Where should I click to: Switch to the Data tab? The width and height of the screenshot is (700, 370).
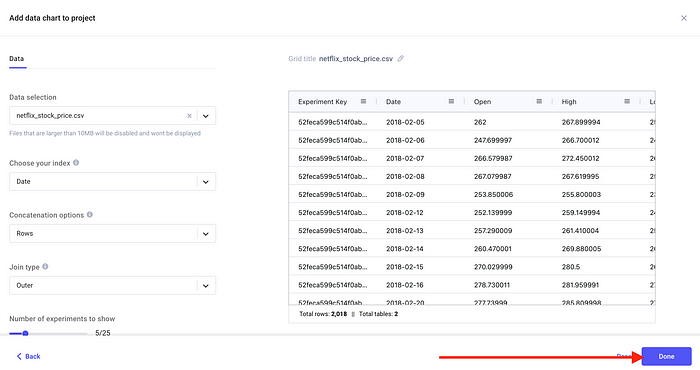point(17,58)
